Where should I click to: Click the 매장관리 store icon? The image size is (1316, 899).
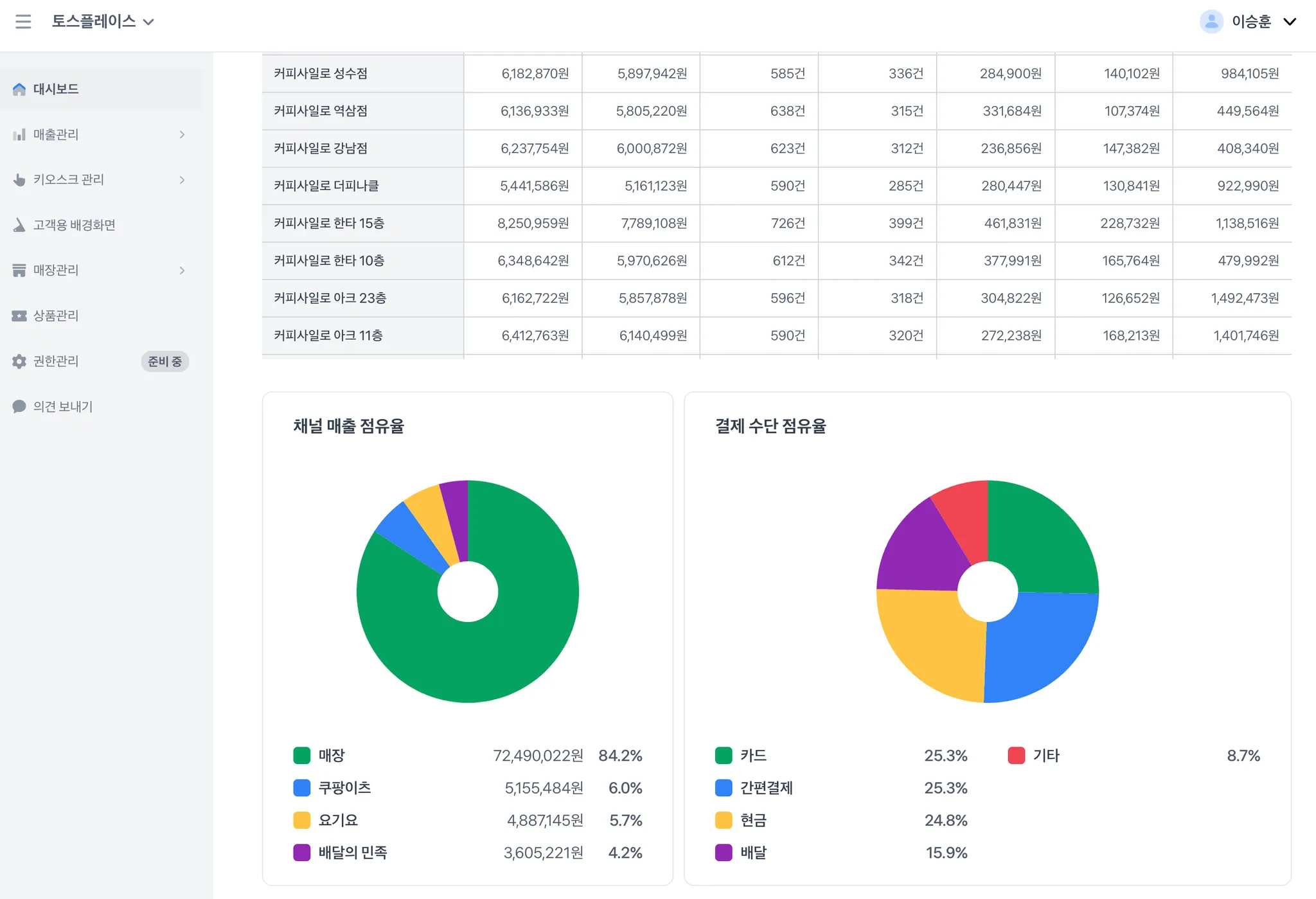pos(19,271)
